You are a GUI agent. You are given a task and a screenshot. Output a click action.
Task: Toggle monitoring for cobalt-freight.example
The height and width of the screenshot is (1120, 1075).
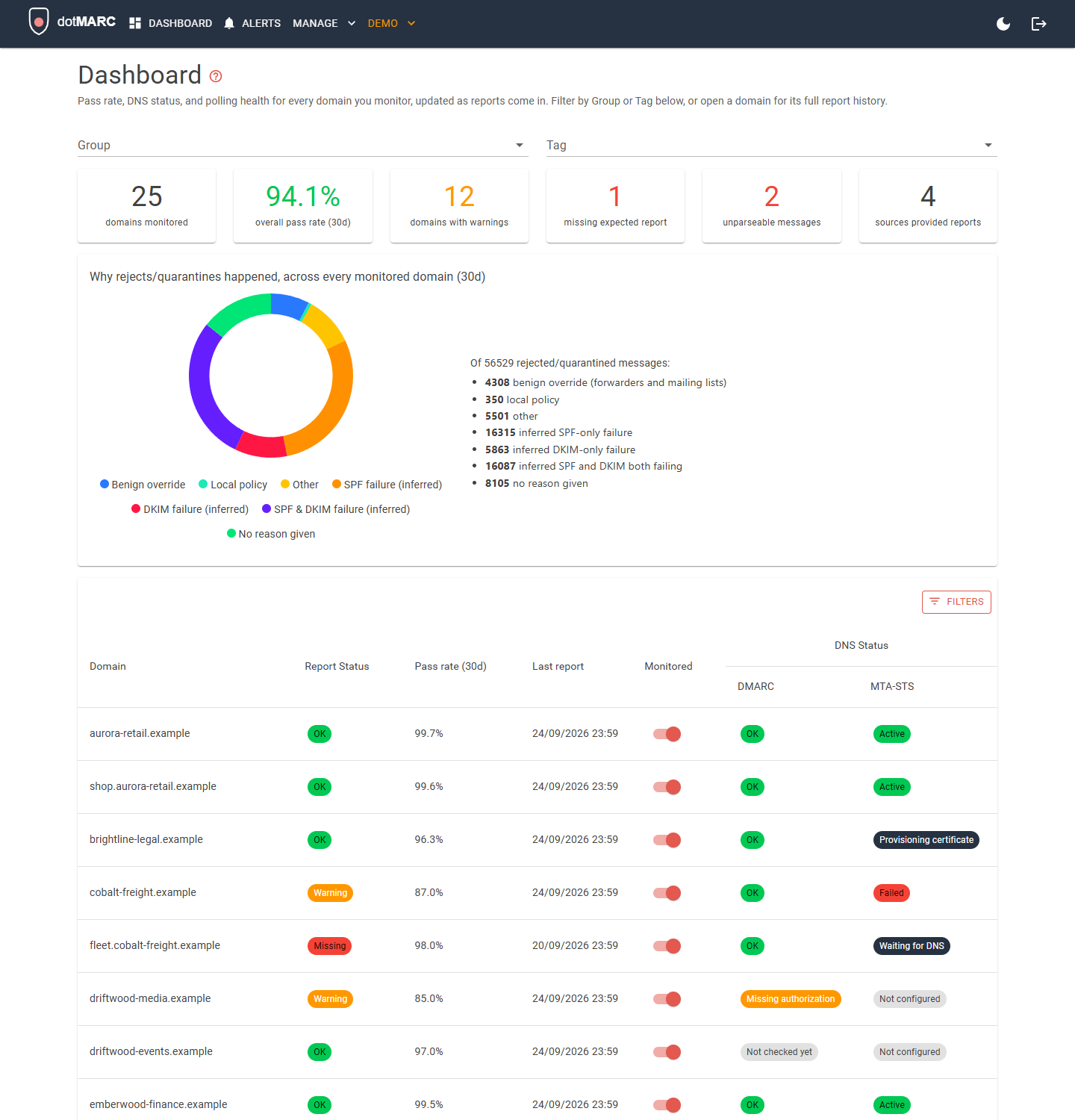pos(667,893)
